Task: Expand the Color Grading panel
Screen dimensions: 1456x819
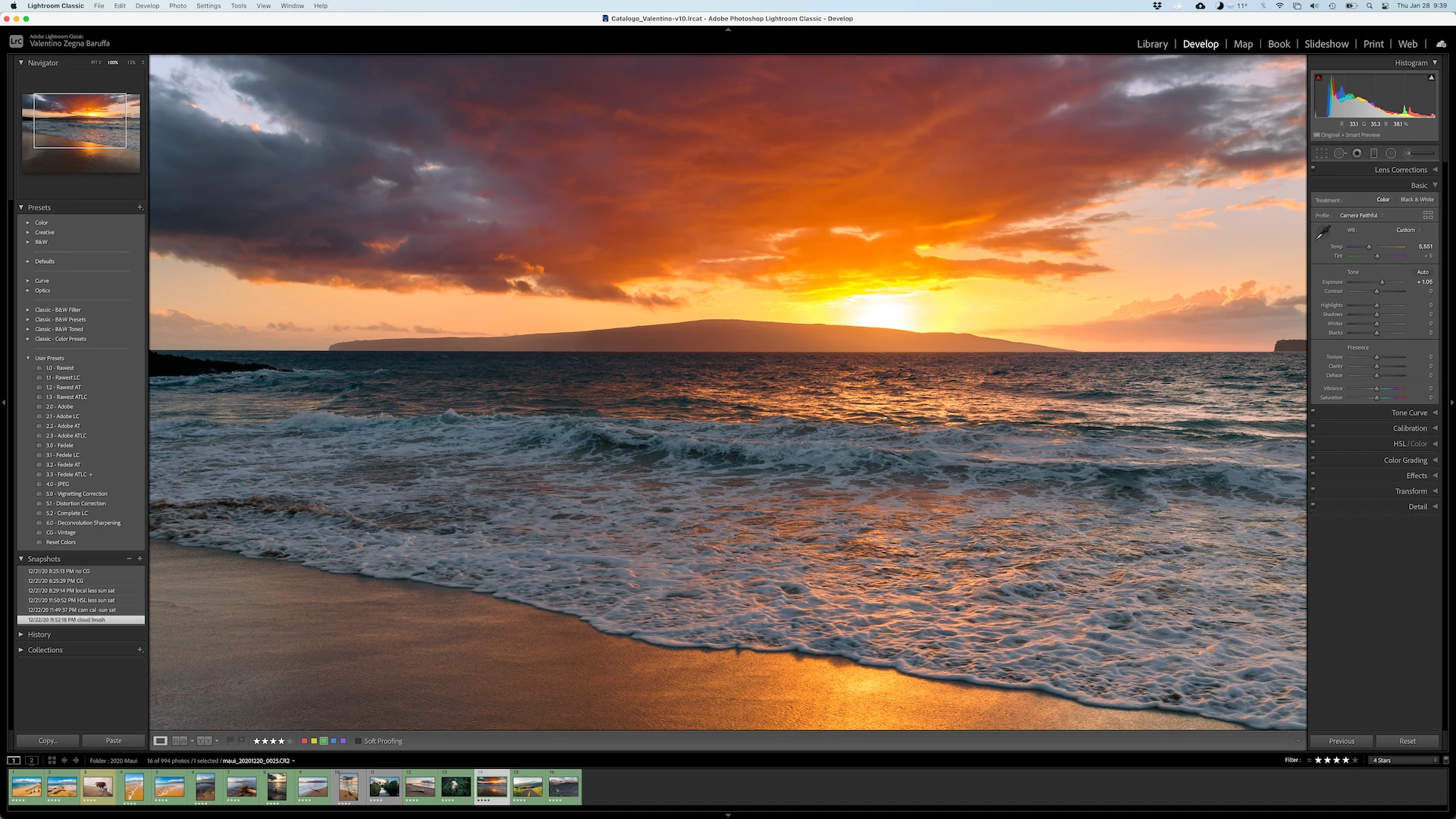Action: [x=1405, y=460]
